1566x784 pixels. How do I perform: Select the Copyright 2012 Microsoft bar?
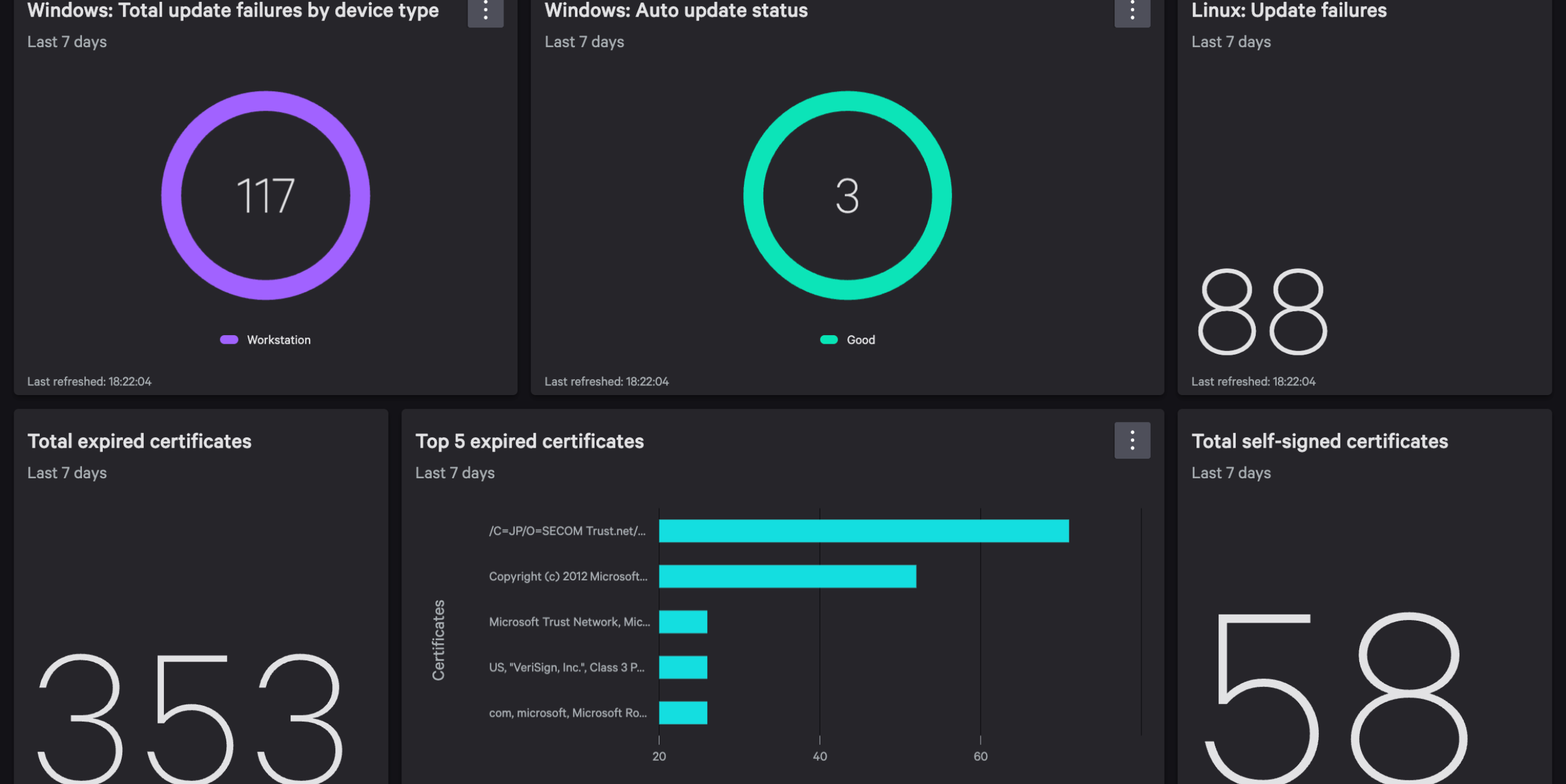(787, 576)
